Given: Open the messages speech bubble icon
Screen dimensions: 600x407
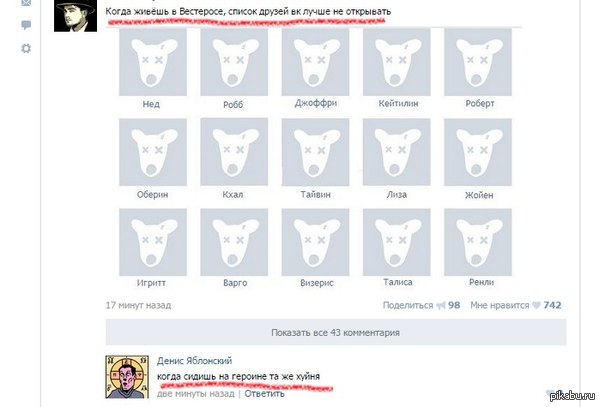Looking at the screenshot, I should [x=26, y=25].
